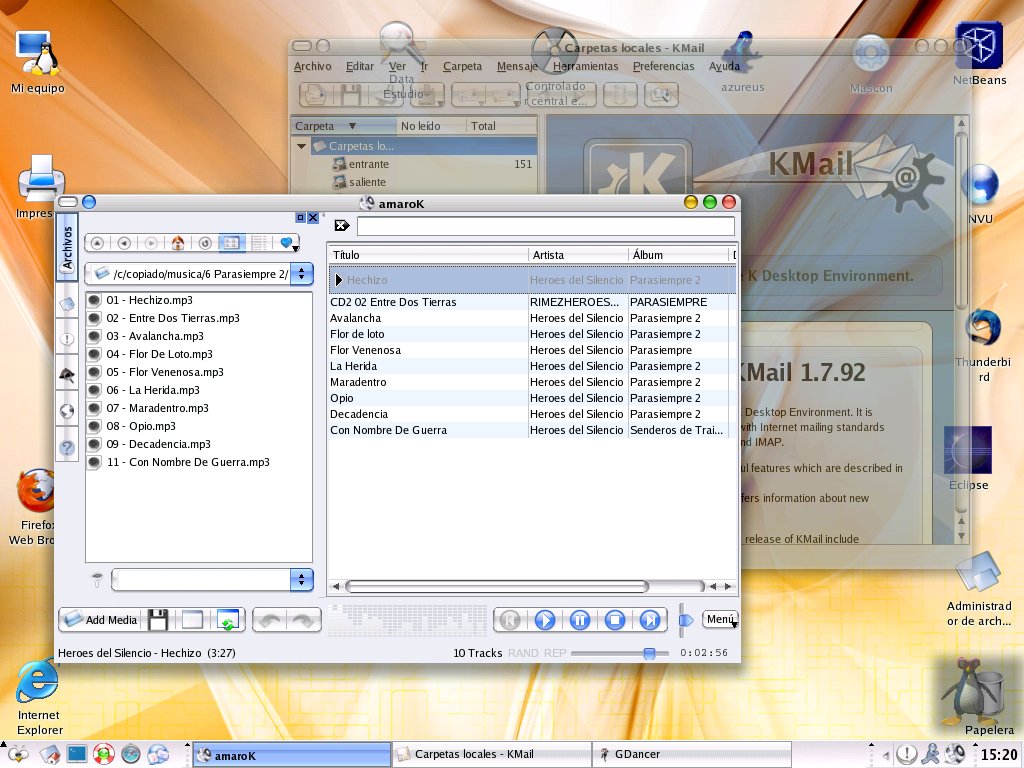Open Preferencias menu in KMail window
1024x768 pixels.
(663, 66)
